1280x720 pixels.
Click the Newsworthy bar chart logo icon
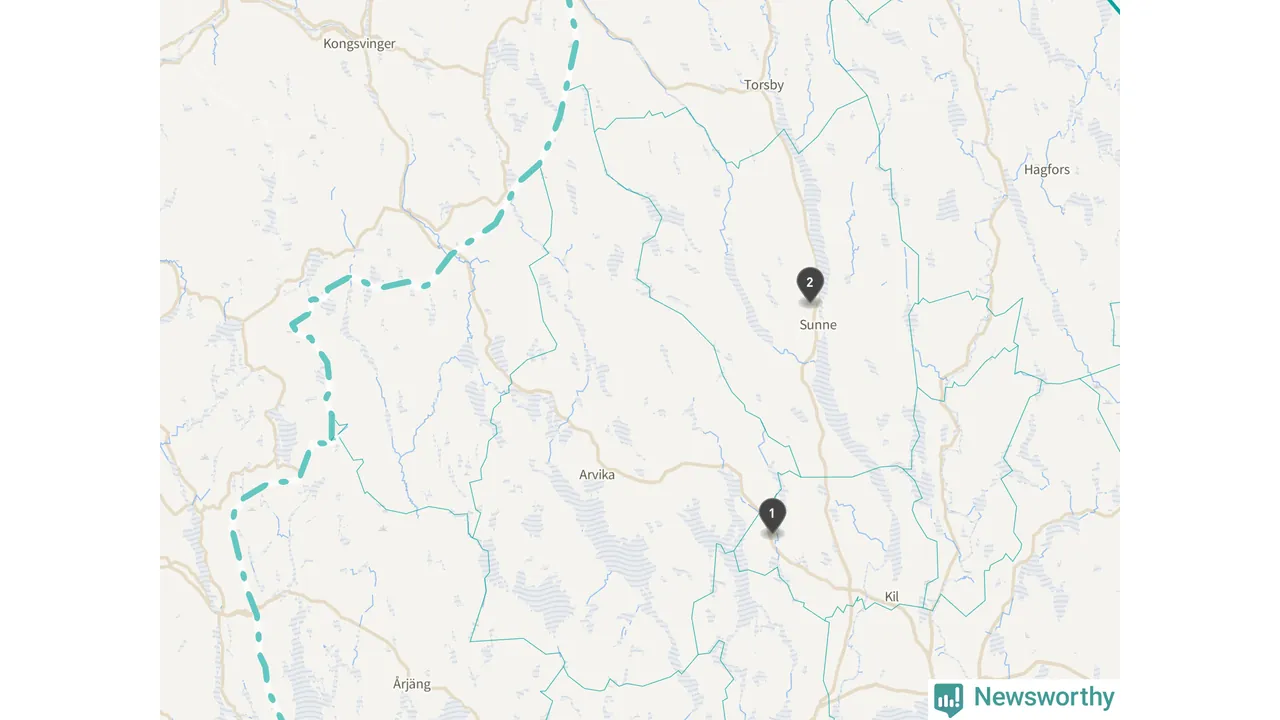(948, 699)
